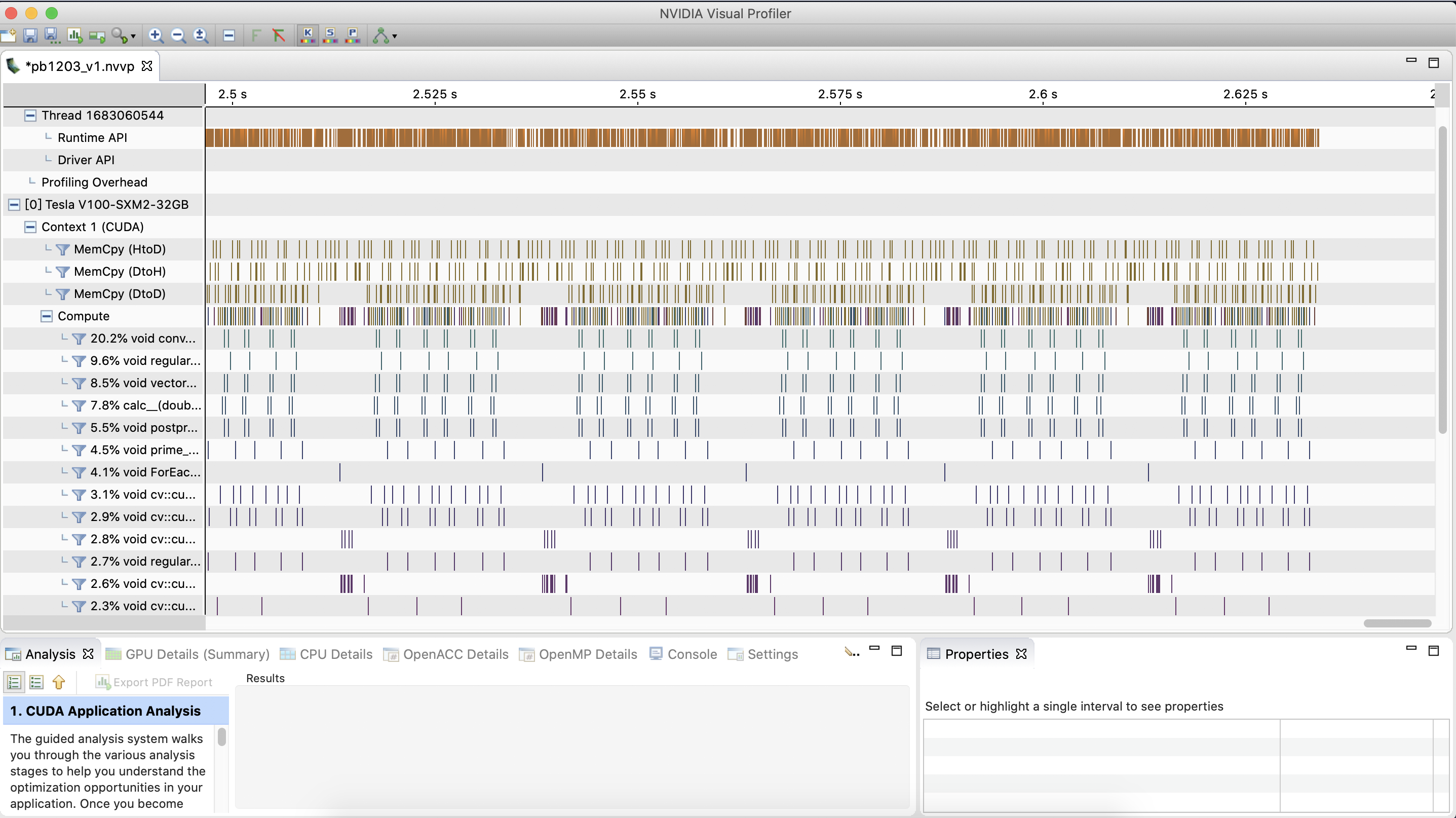Expand the Context 1 (CUDA) node
The image size is (1456, 818).
click(31, 226)
